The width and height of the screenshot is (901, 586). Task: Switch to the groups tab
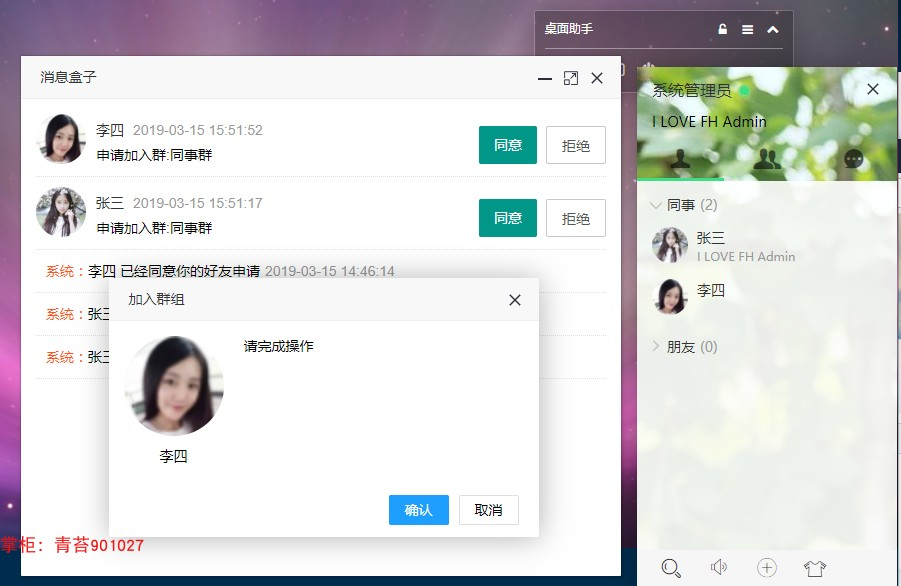pyautogui.click(x=767, y=159)
